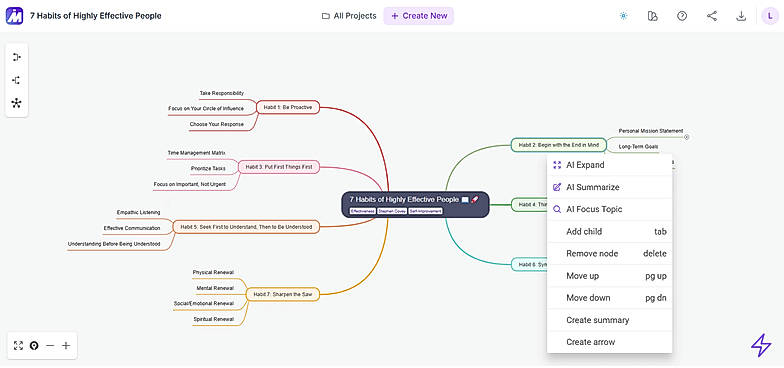
Task: Click the Mapify app logo
Action: (14, 16)
